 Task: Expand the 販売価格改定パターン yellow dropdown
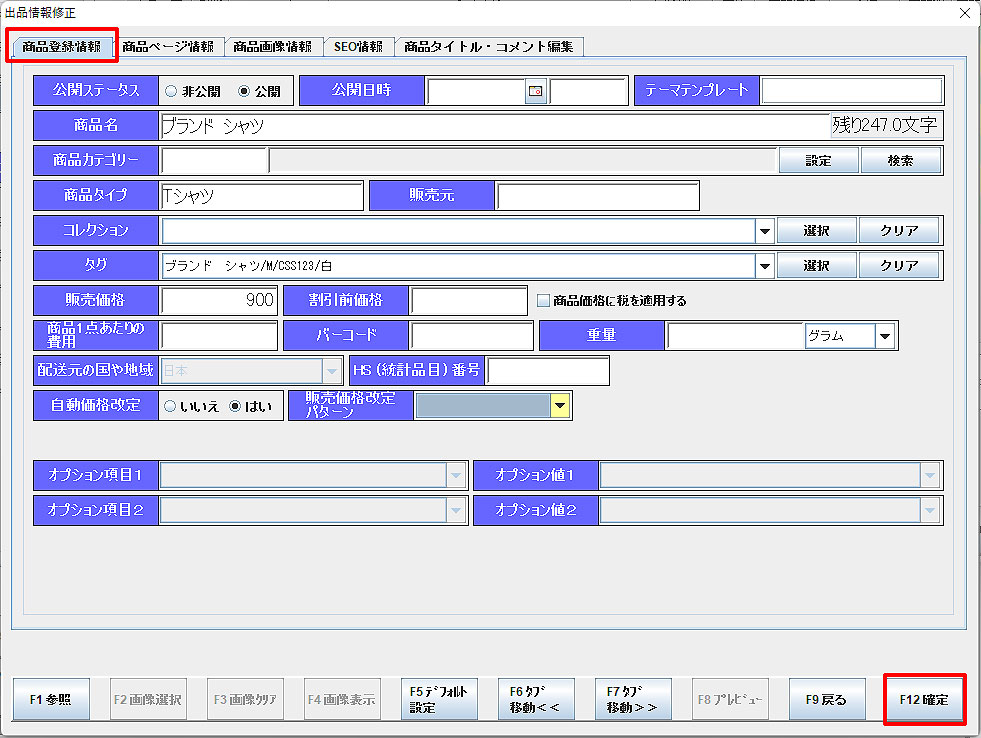(x=560, y=406)
